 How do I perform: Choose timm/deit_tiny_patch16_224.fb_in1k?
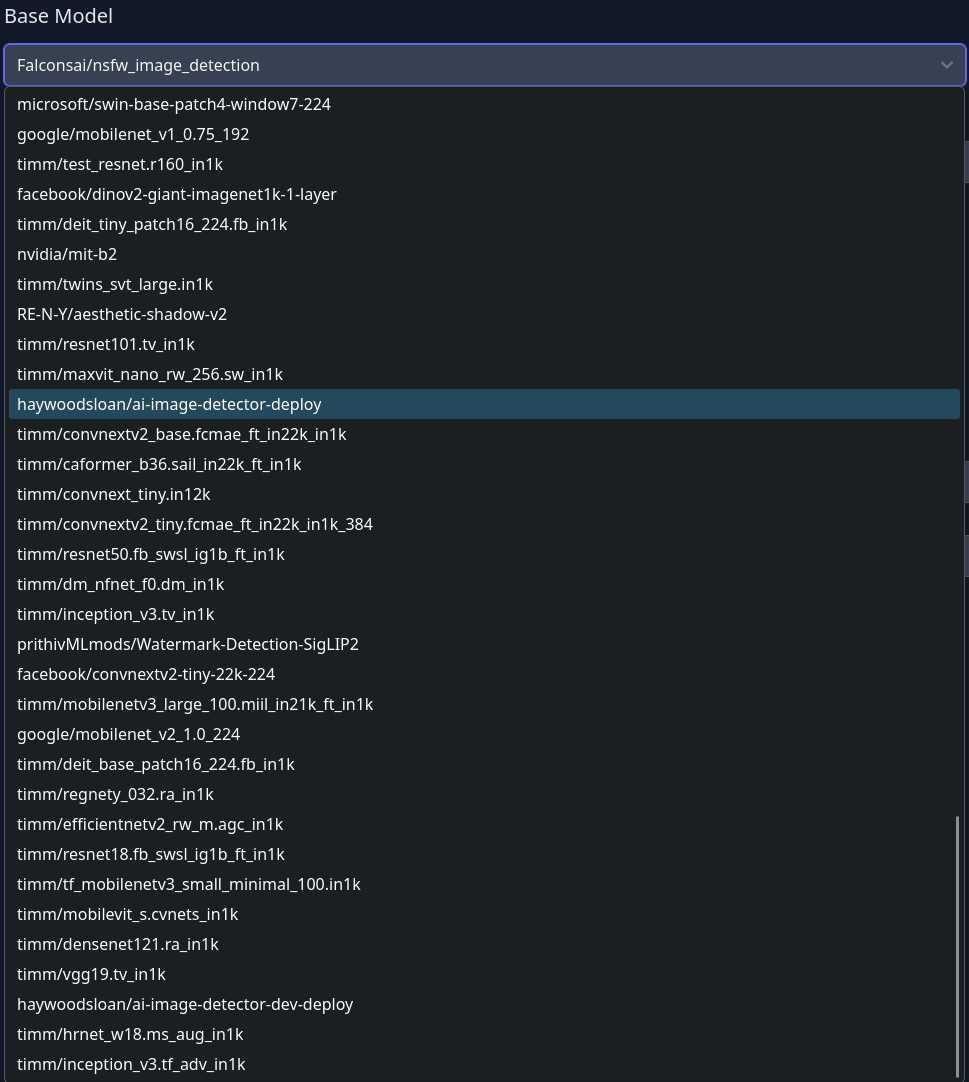click(484, 224)
